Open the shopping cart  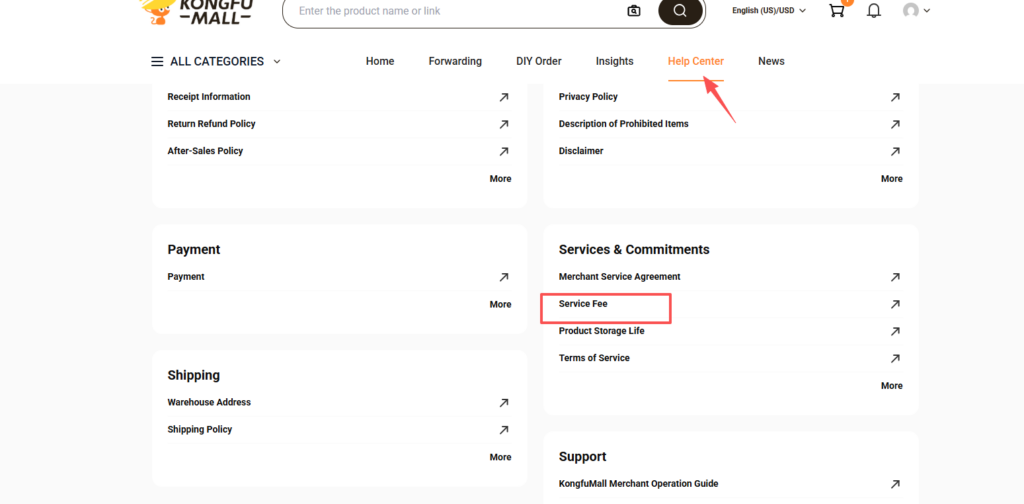[837, 10]
